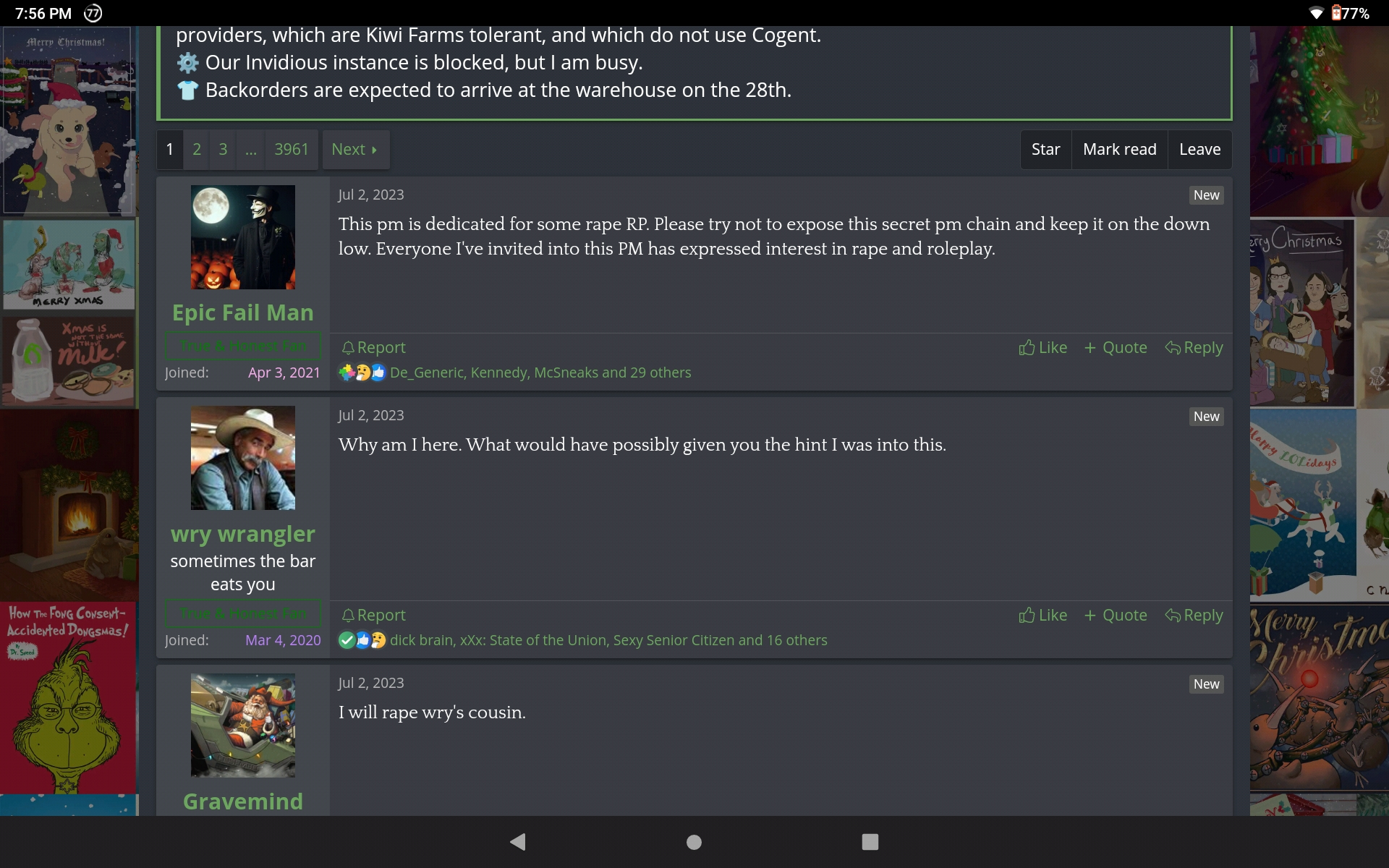Open wry wrangler's cowboy avatar
1389x868 pixels.
click(243, 458)
